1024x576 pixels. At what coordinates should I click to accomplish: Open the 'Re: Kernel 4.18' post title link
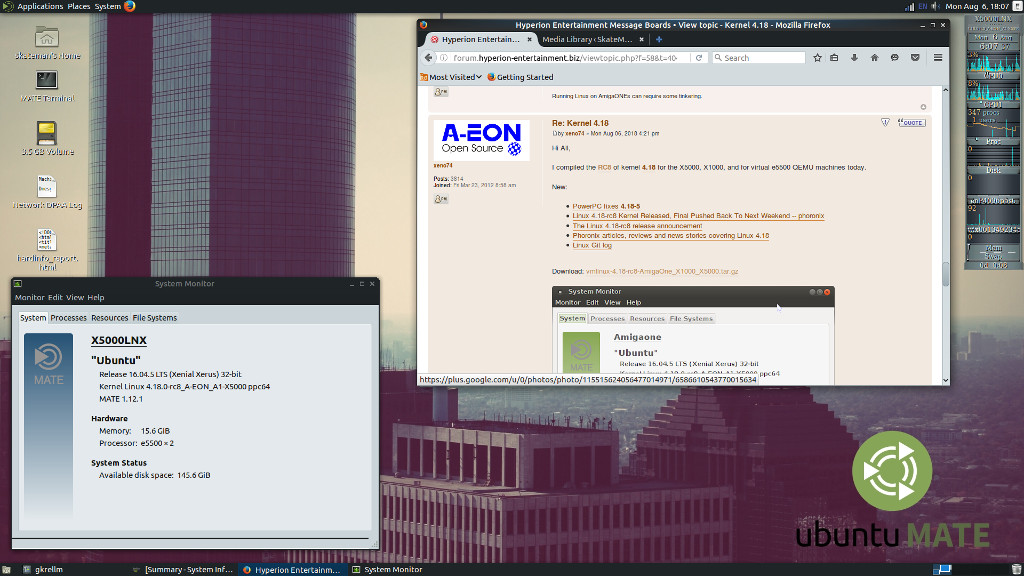(580, 123)
